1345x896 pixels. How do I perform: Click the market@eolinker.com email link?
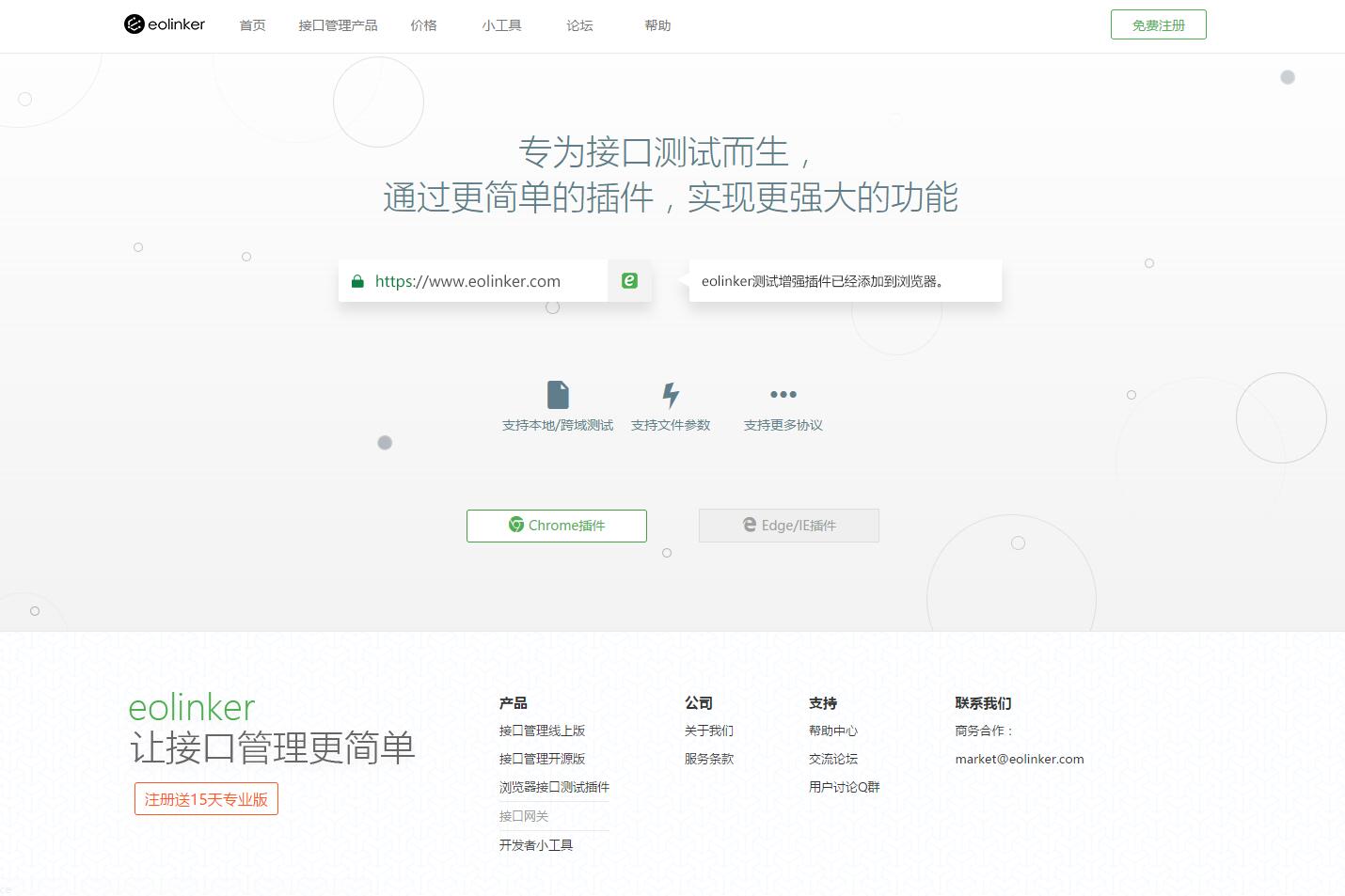tap(1019, 759)
